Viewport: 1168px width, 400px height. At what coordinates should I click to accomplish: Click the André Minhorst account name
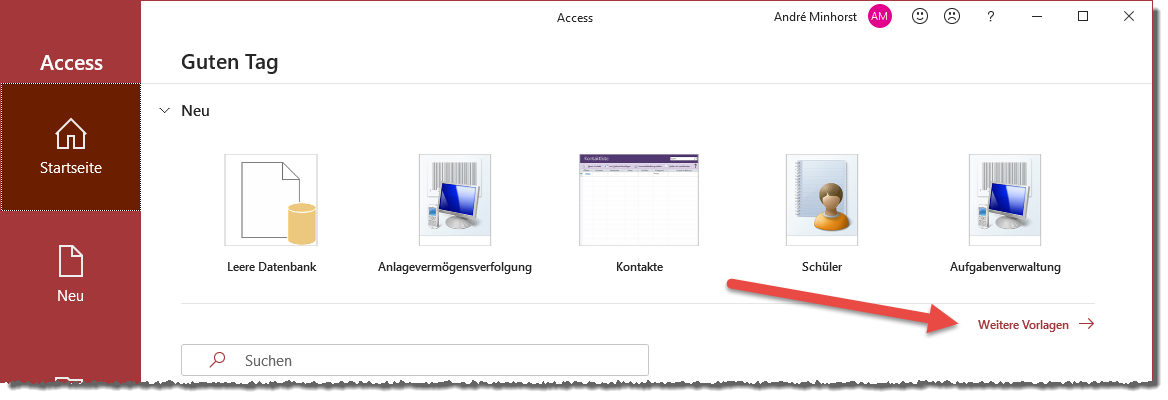815,16
